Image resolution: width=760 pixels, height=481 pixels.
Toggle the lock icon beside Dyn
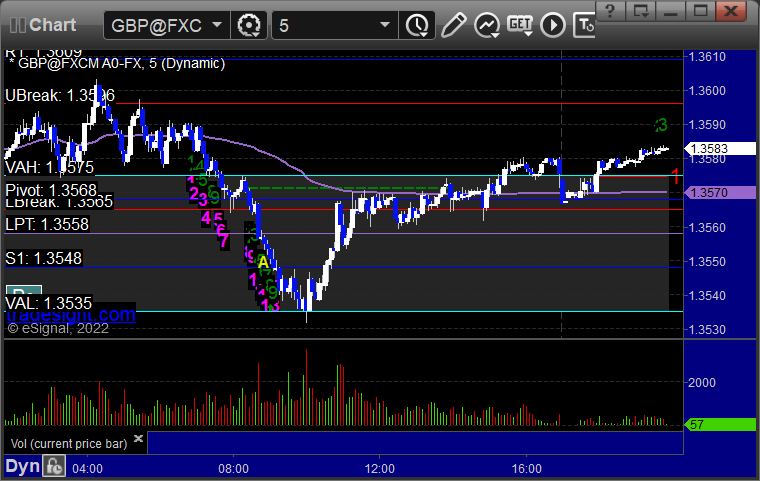54,466
